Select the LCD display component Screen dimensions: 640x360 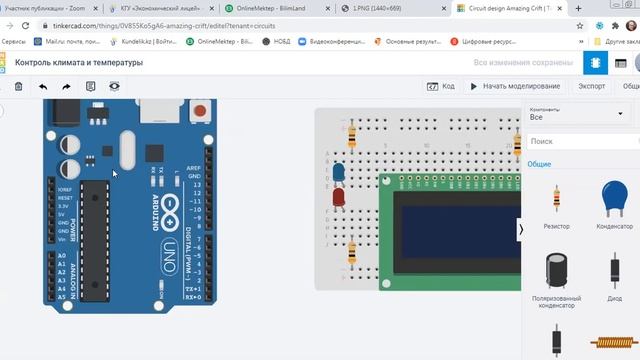tap(450, 232)
